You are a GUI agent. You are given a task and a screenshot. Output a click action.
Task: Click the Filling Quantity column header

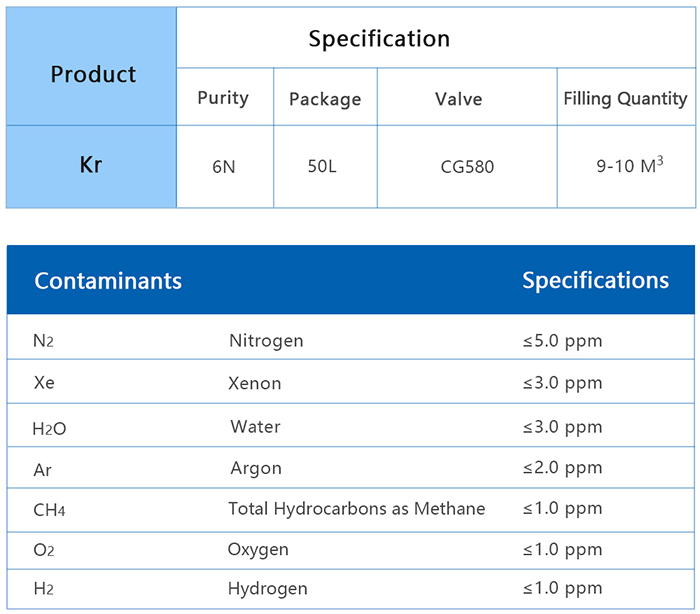click(x=625, y=99)
